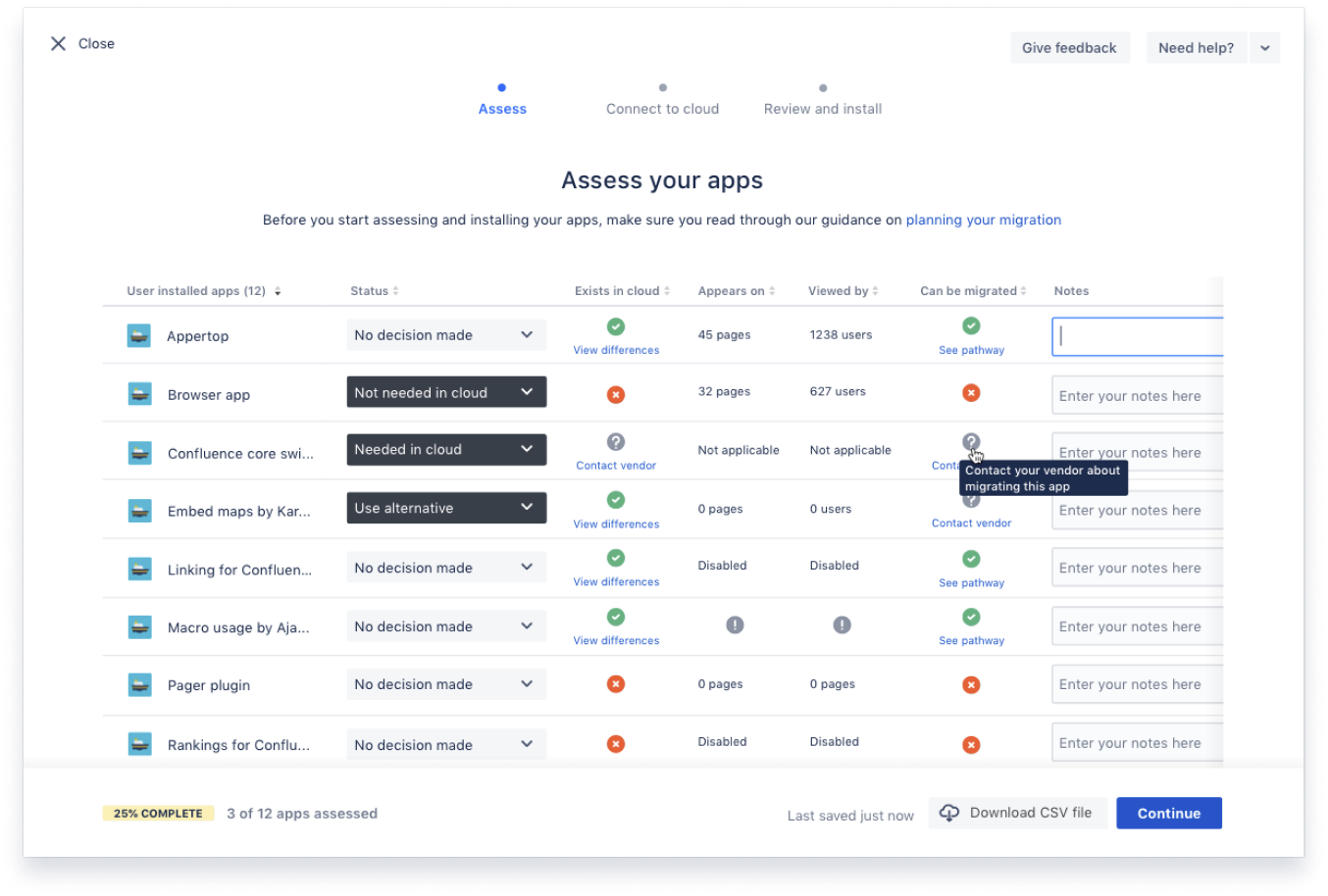Sort by Status column header
1328x896 pixels.
tap(375, 291)
